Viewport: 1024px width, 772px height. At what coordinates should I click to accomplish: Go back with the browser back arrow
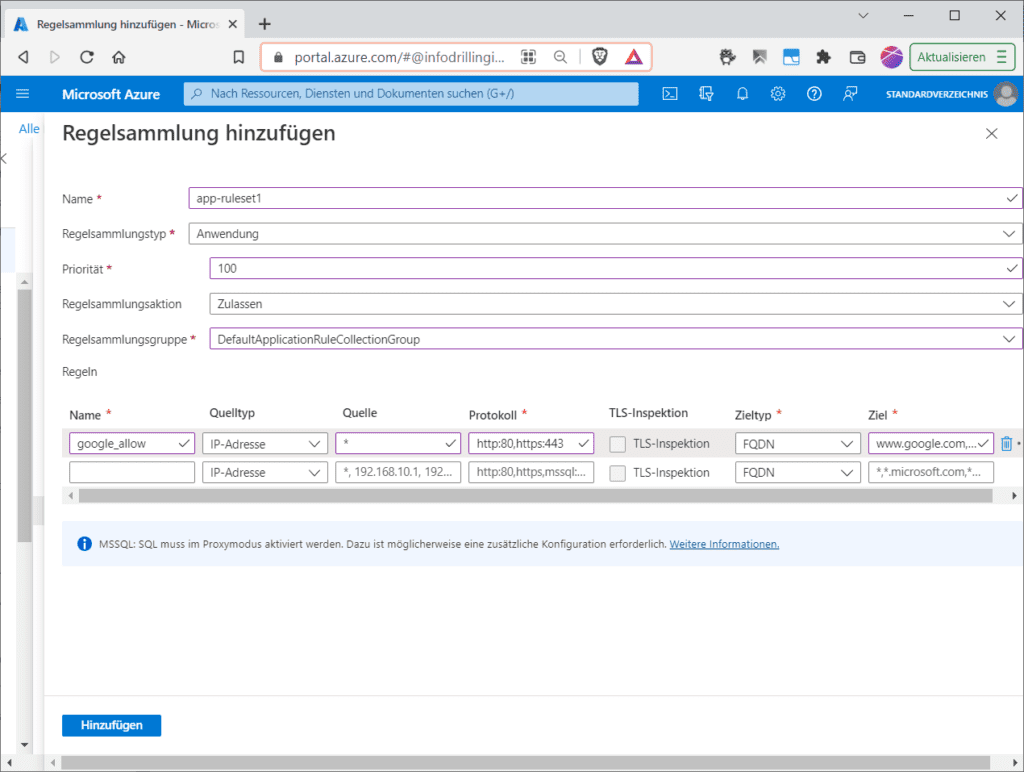24,57
